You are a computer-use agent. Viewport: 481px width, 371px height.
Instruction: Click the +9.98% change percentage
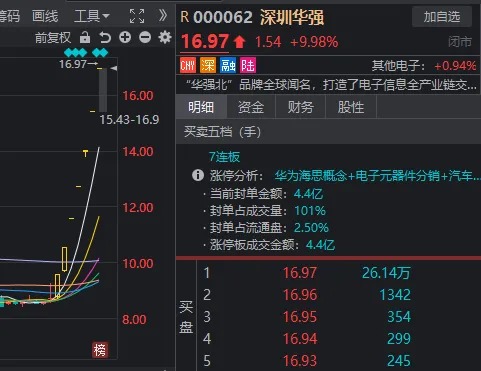pos(314,42)
